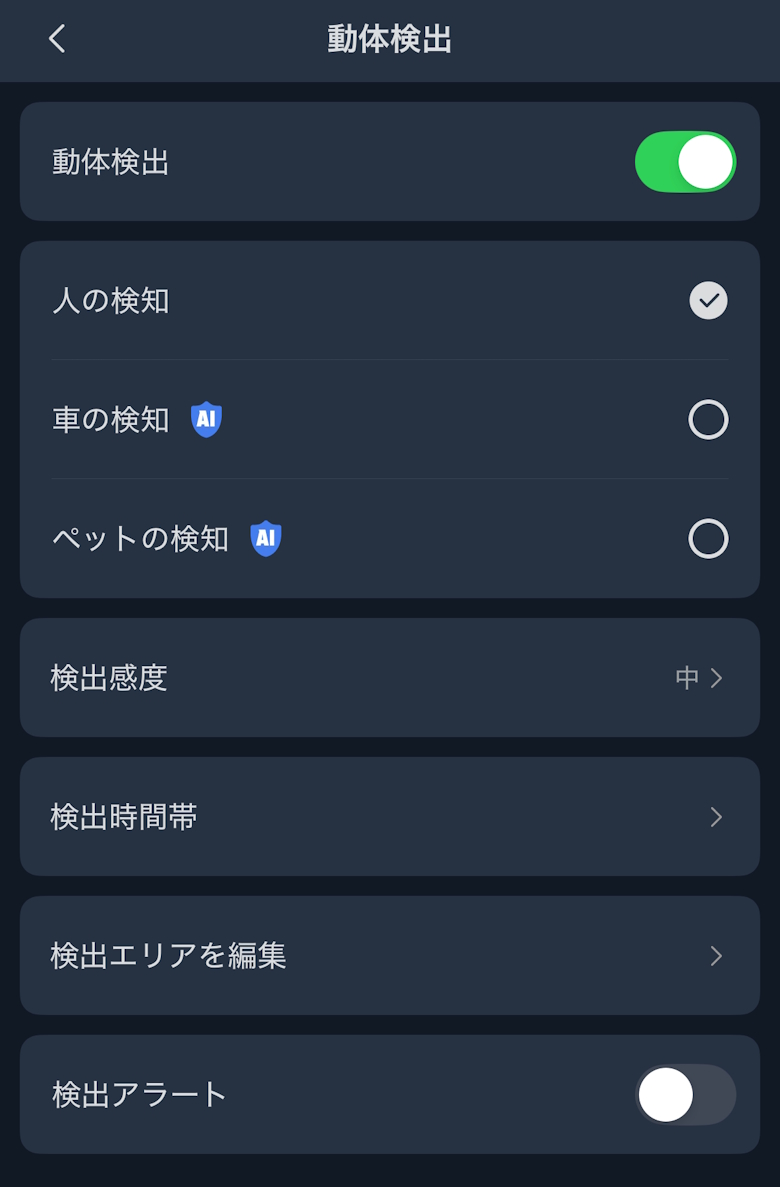Open 検出時間帯 via its chevron
Image resolution: width=780 pixels, height=1187 pixels.
[716, 817]
